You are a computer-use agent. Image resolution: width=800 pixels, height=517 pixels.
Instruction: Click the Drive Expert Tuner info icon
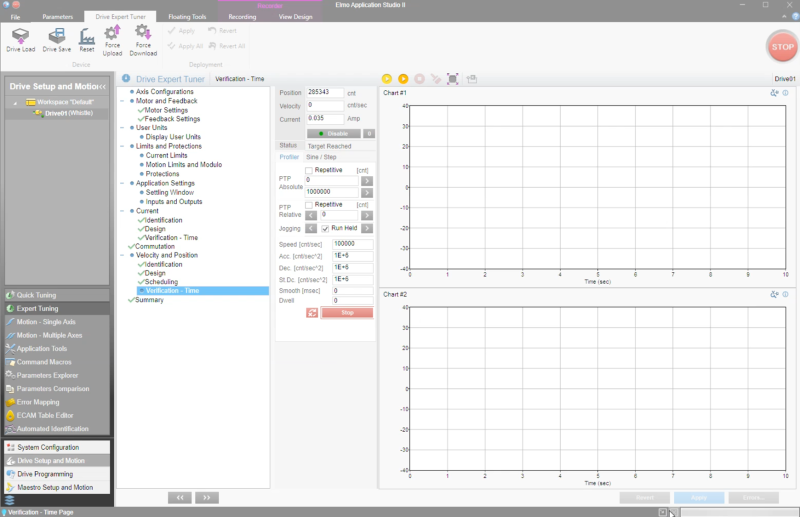click(126, 79)
